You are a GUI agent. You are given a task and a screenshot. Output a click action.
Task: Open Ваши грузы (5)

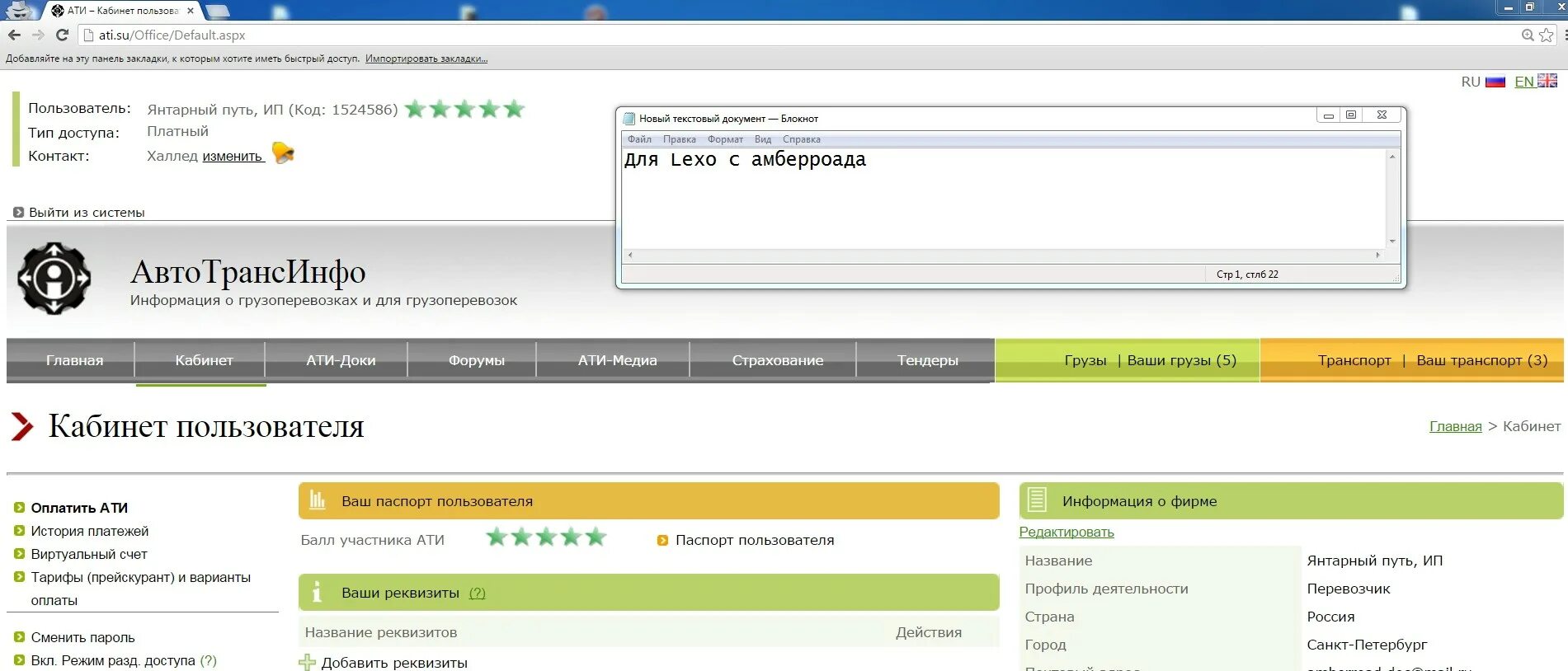click(1182, 360)
